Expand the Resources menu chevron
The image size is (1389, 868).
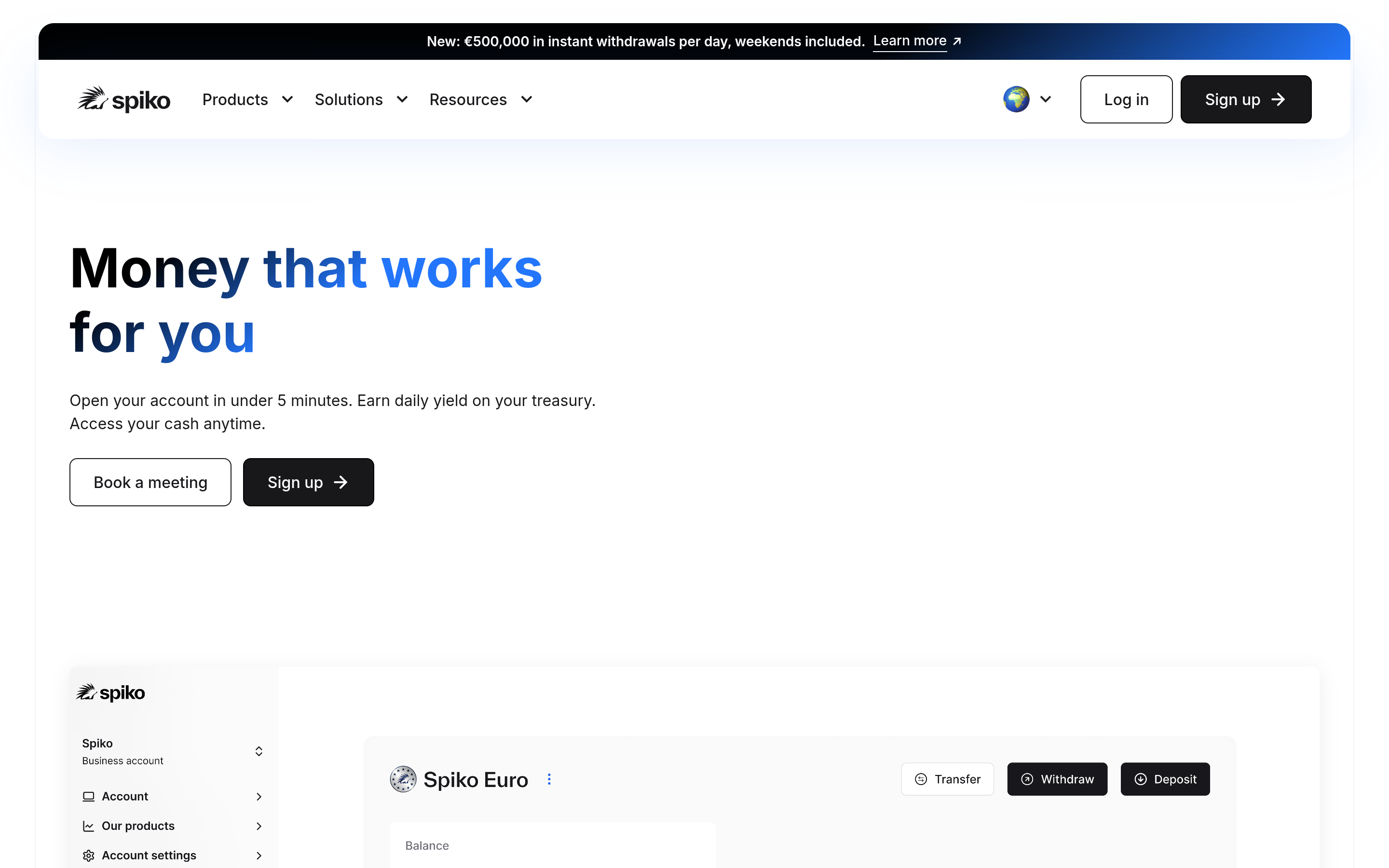click(x=526, y=99)
